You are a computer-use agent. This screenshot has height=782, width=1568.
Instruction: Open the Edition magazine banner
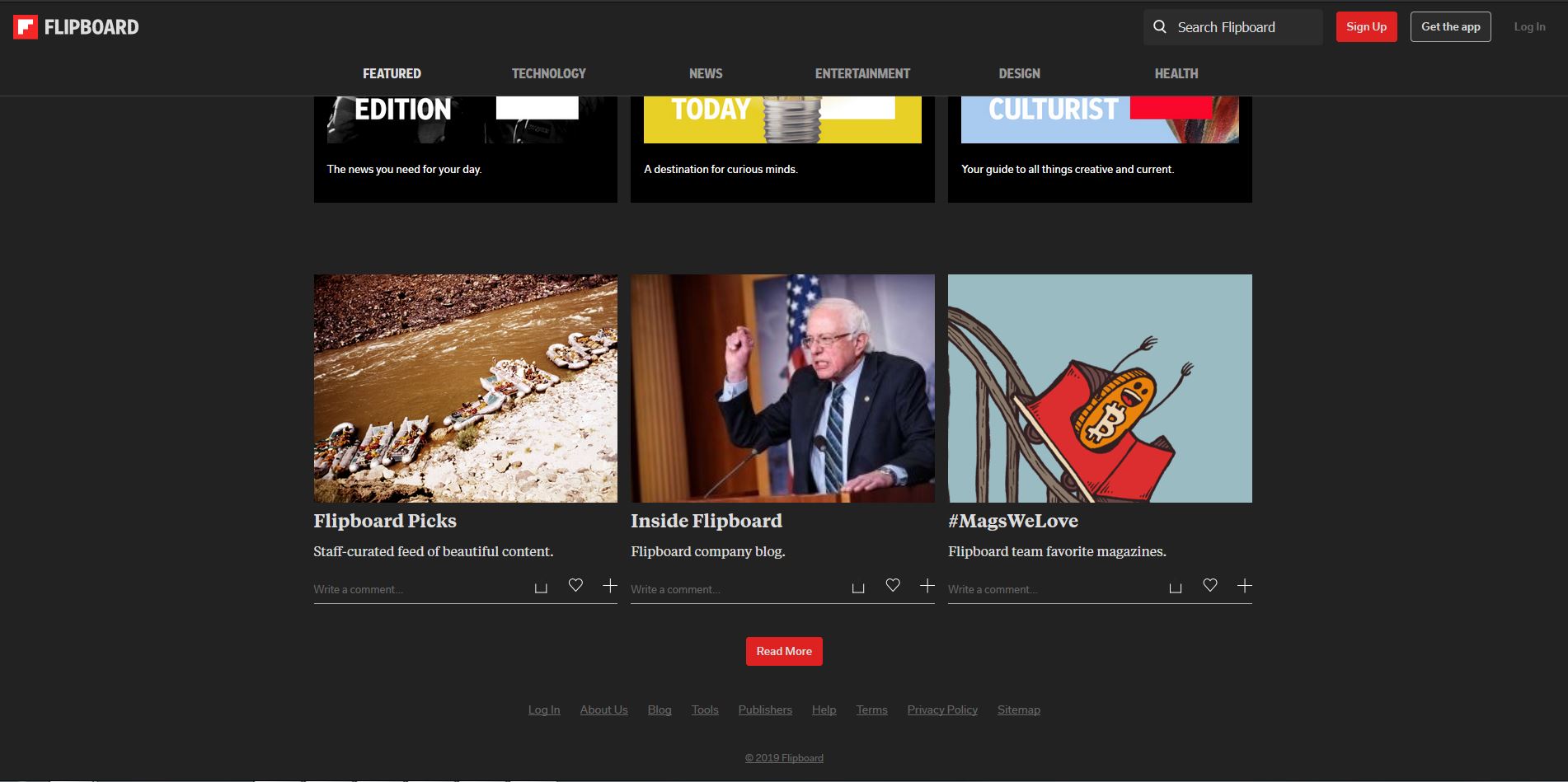(x=465, y=119)
